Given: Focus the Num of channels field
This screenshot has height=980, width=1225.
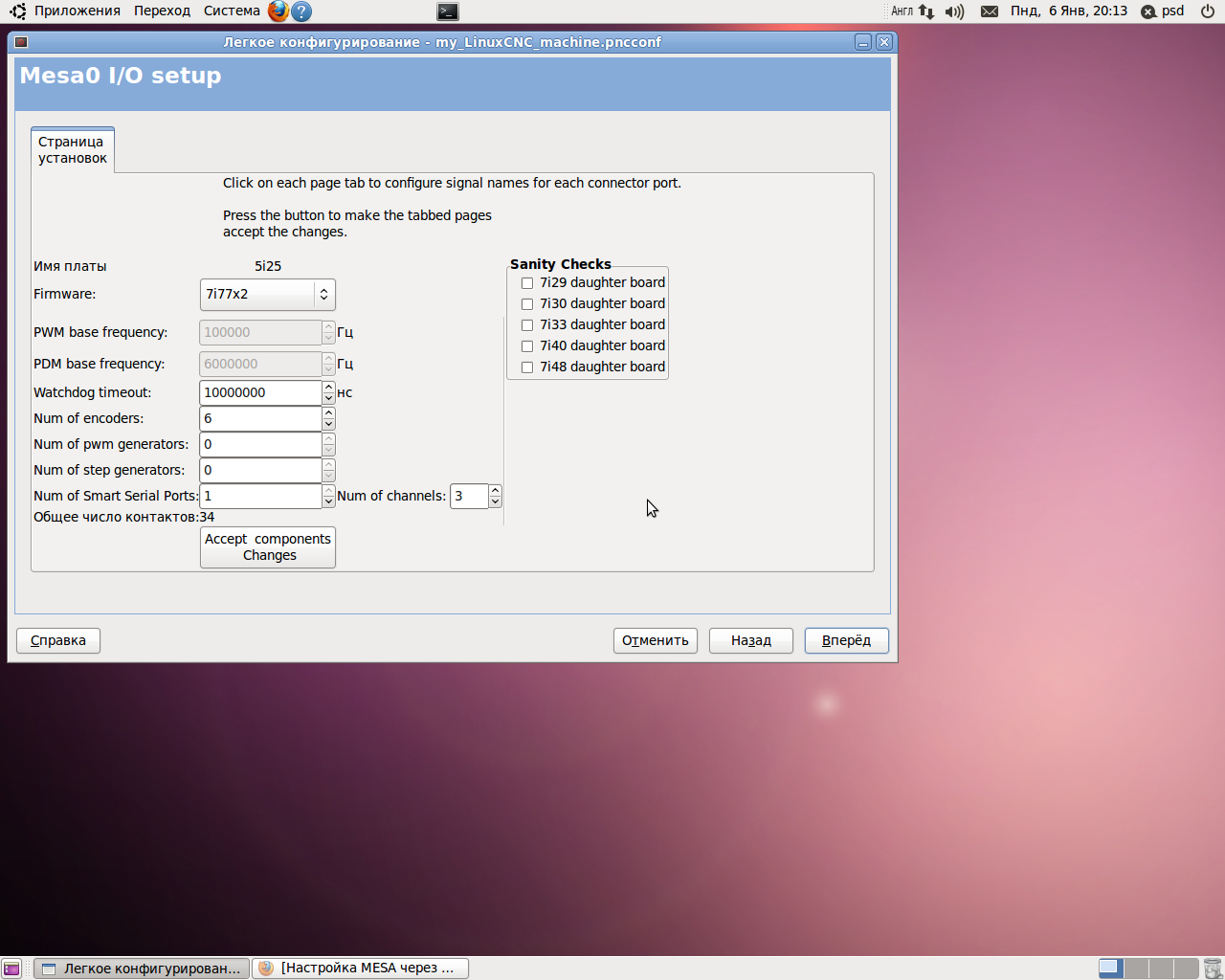Looking at the screenshot, I should coord(470,496).
